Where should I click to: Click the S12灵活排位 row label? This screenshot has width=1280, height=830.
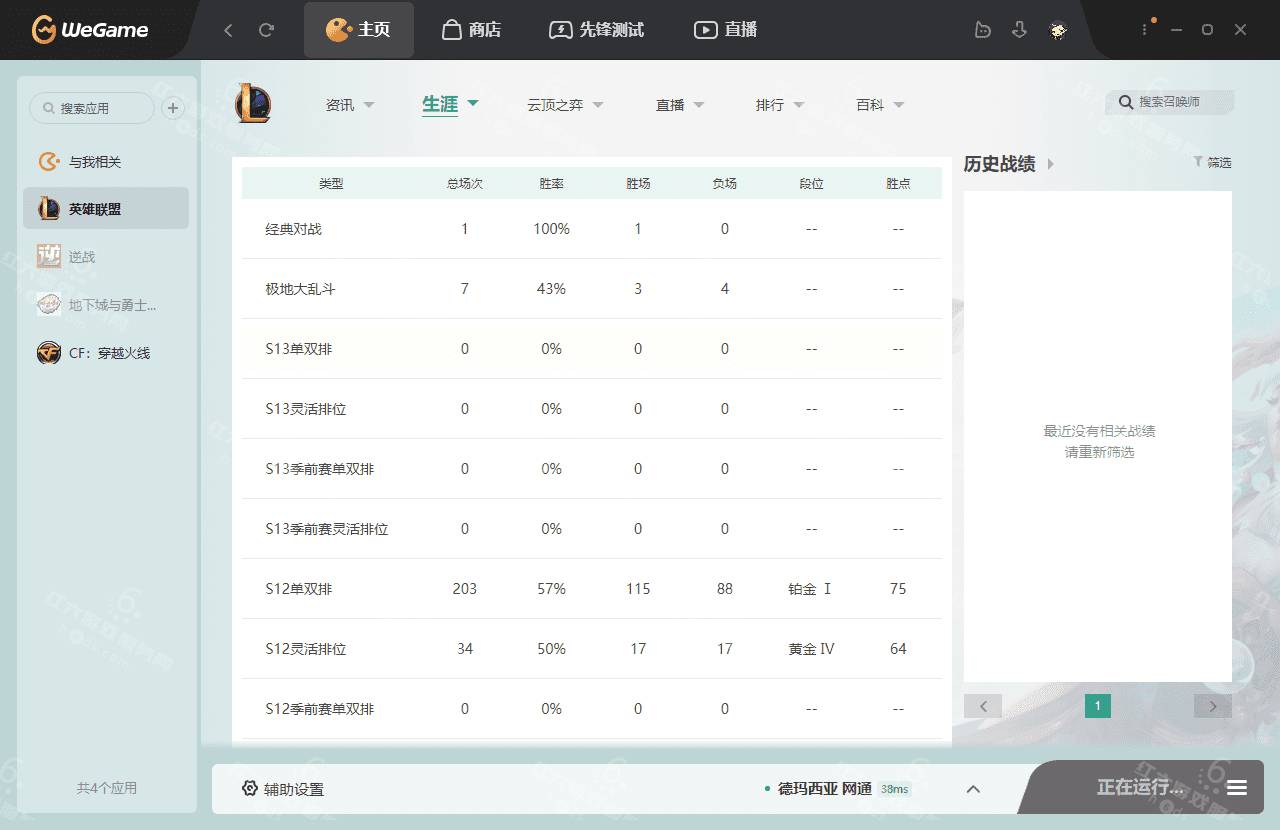[x=306, y=649]
